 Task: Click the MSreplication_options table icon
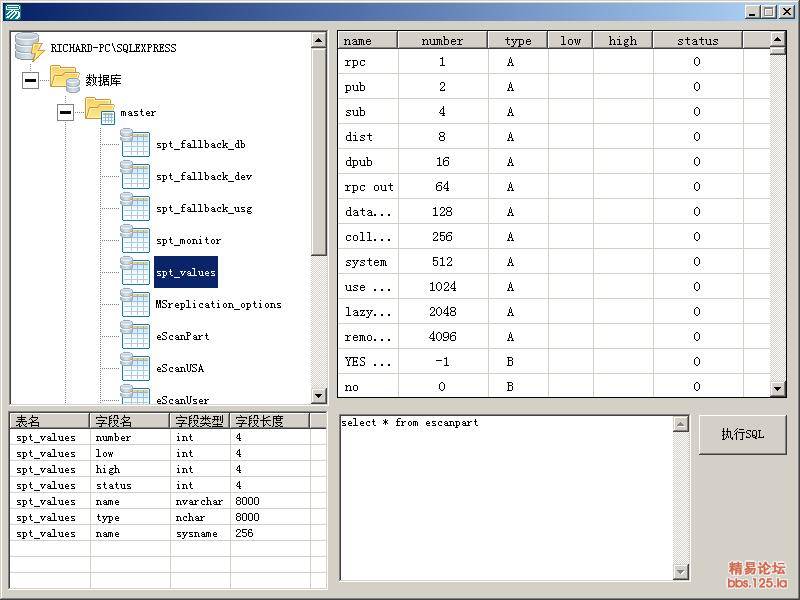[135, 304]
